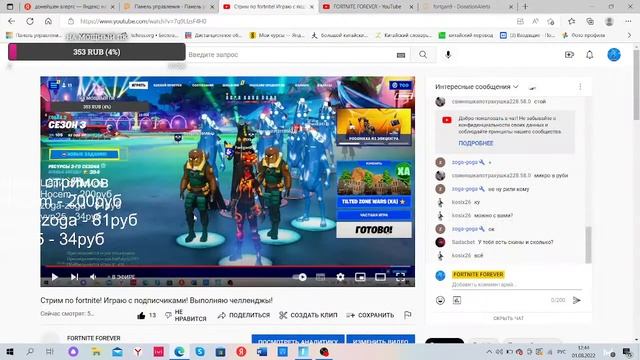640x360 pixels.
Task: Send the chat message arrow
Action: pyautogui.click(x=576, y=300)
